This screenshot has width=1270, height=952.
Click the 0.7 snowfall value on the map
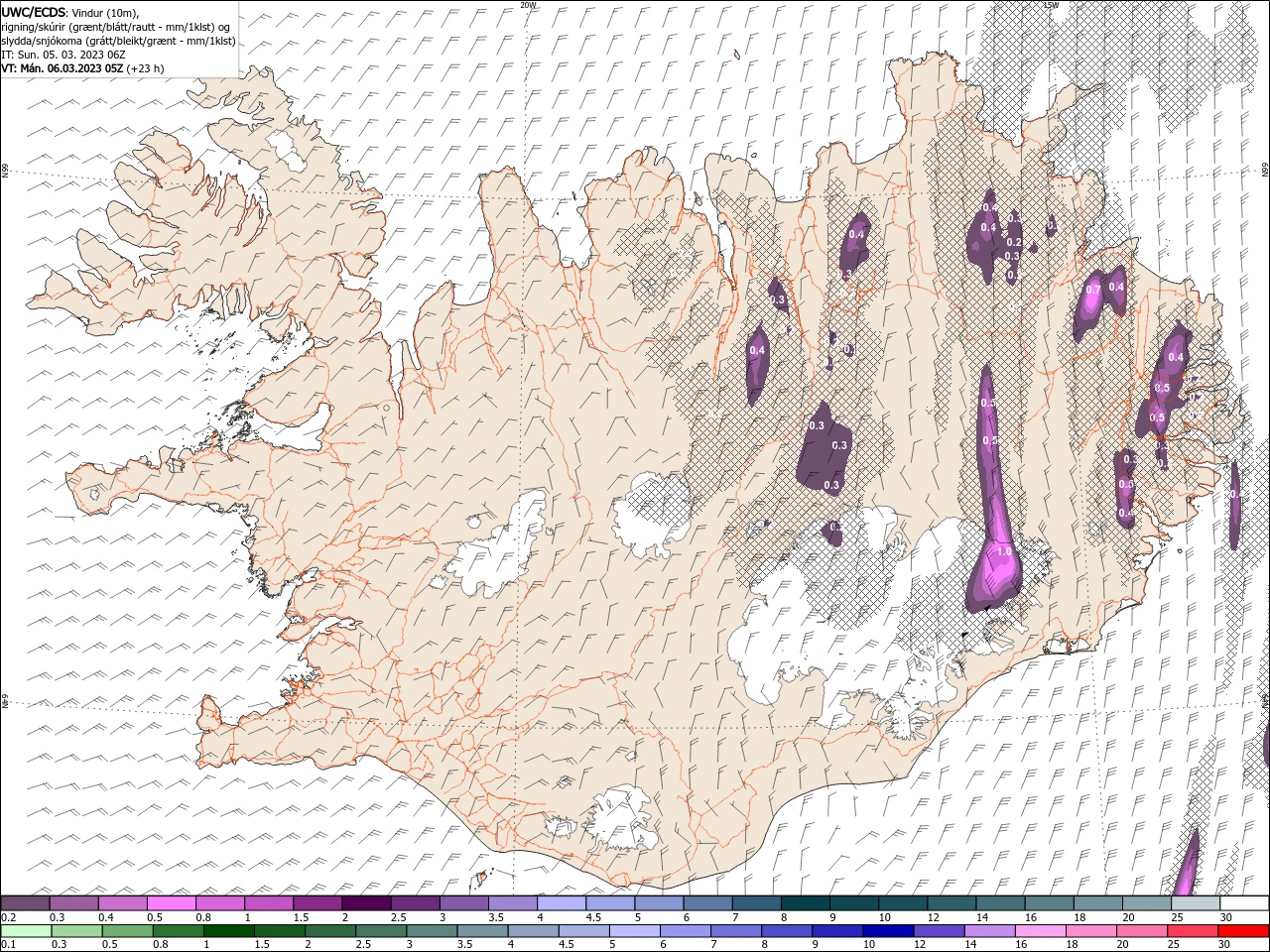tap(1093, 290)
